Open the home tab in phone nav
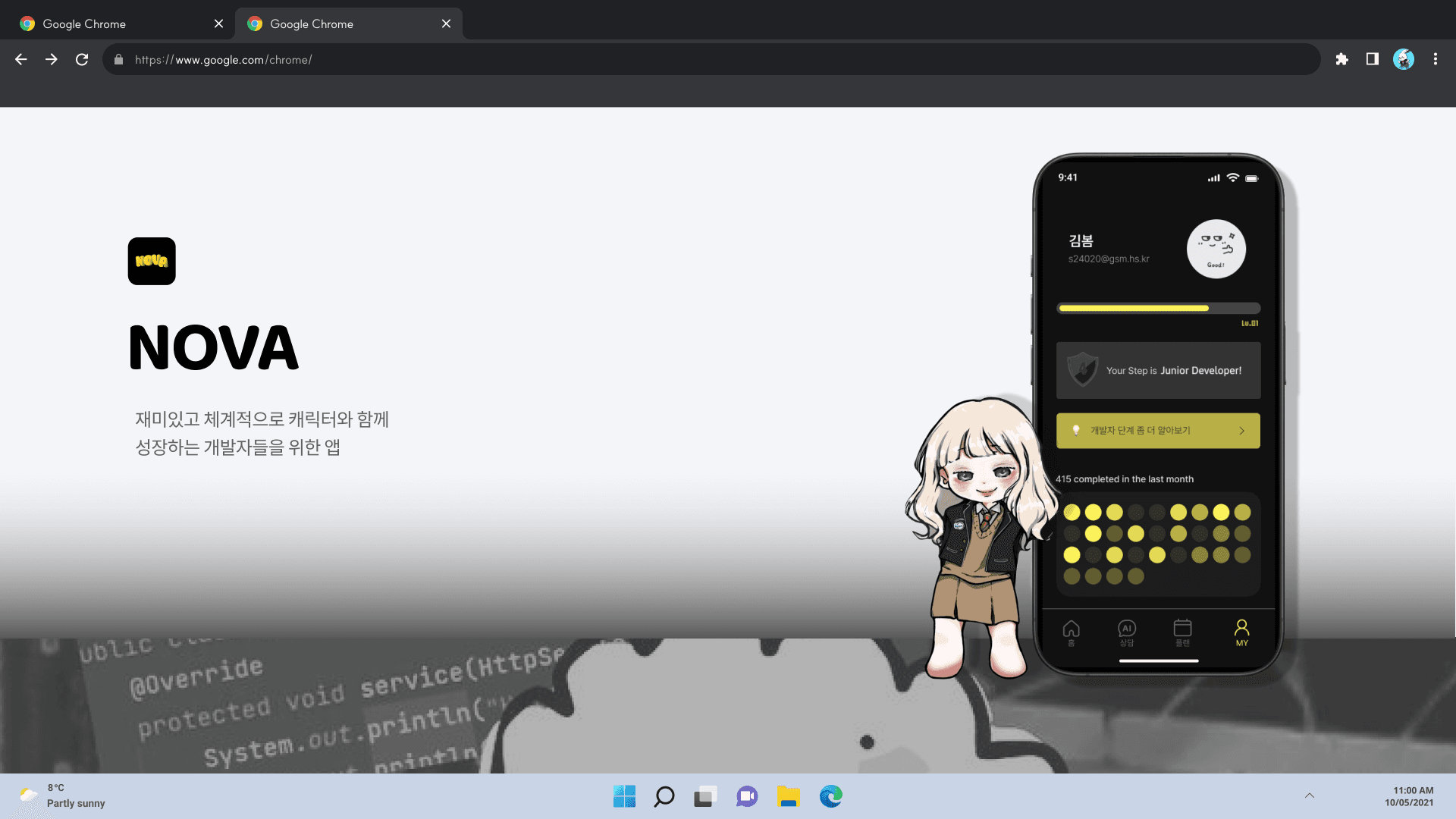Screen dimensions: 1456x819 [1072, 632]
